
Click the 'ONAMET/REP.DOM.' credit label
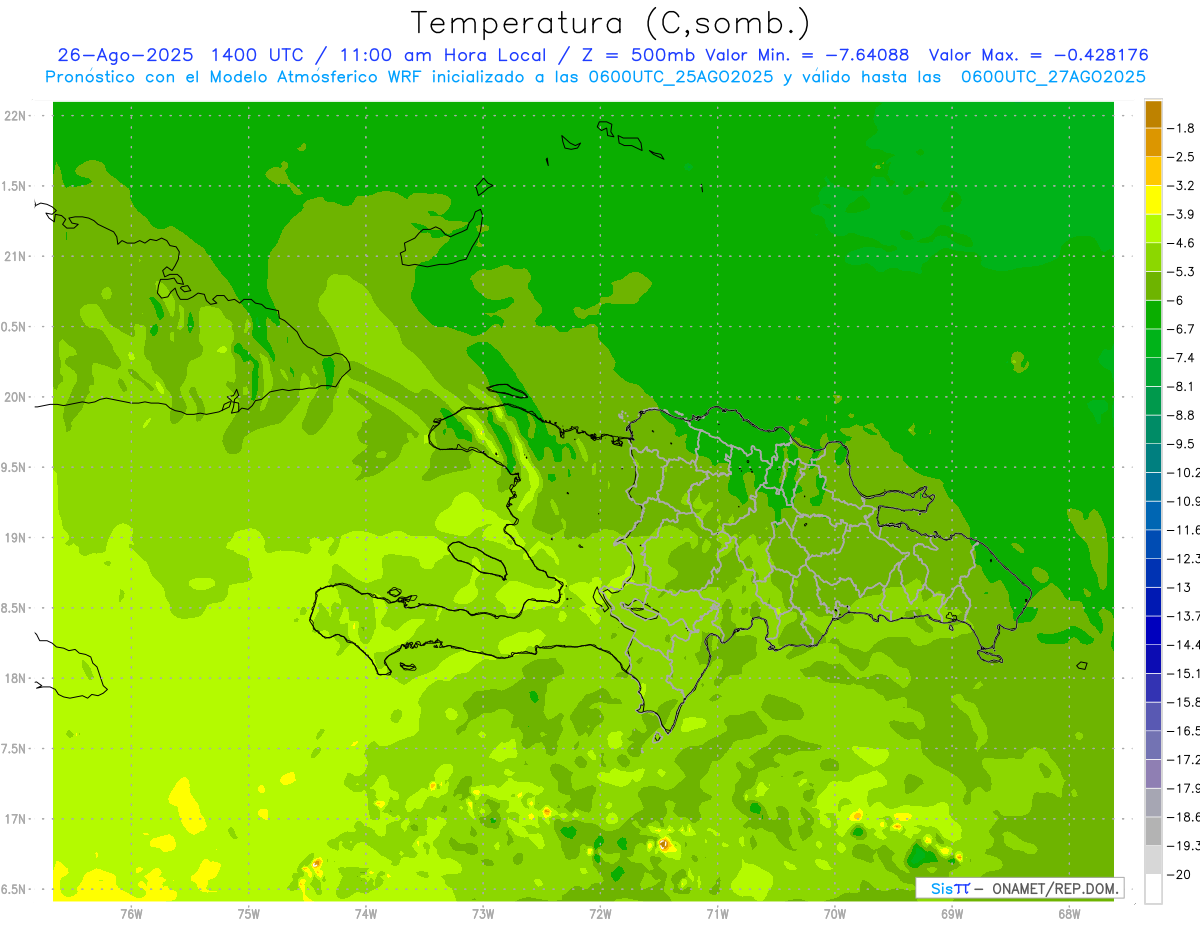1054,888
